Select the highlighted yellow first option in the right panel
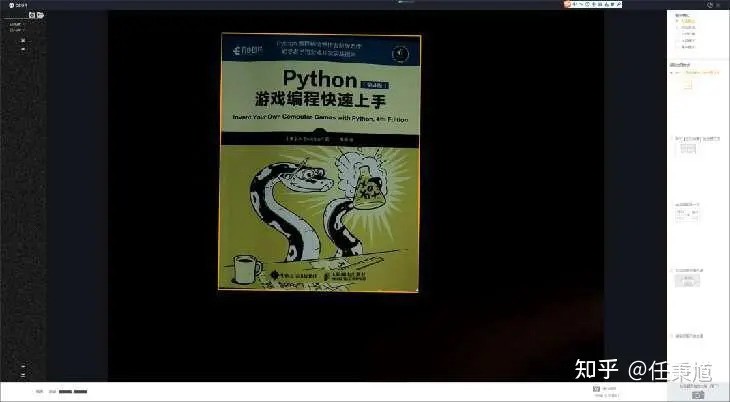 coord(688,21)
